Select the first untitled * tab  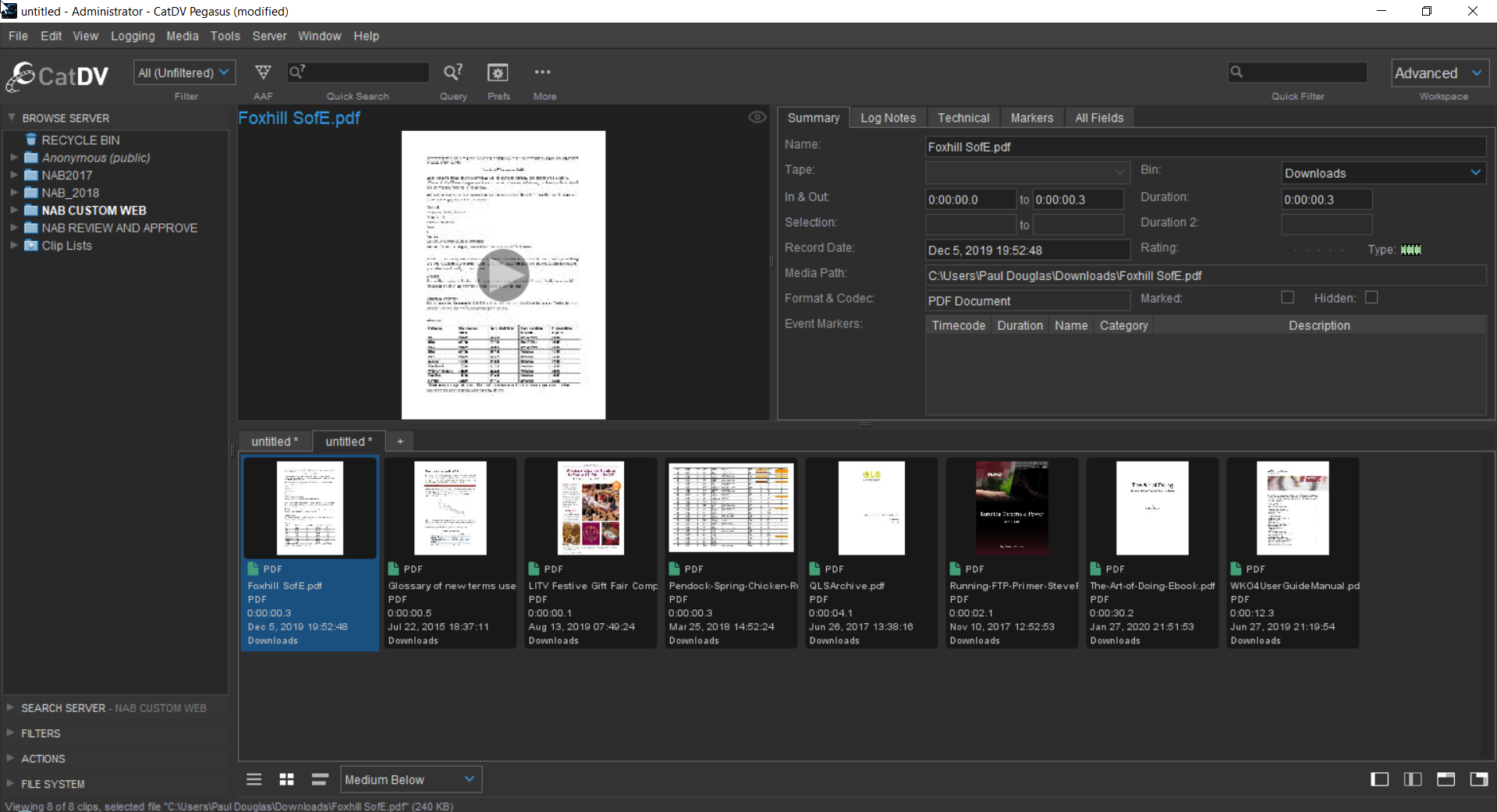pyautogui.click(x=275, y=441)
